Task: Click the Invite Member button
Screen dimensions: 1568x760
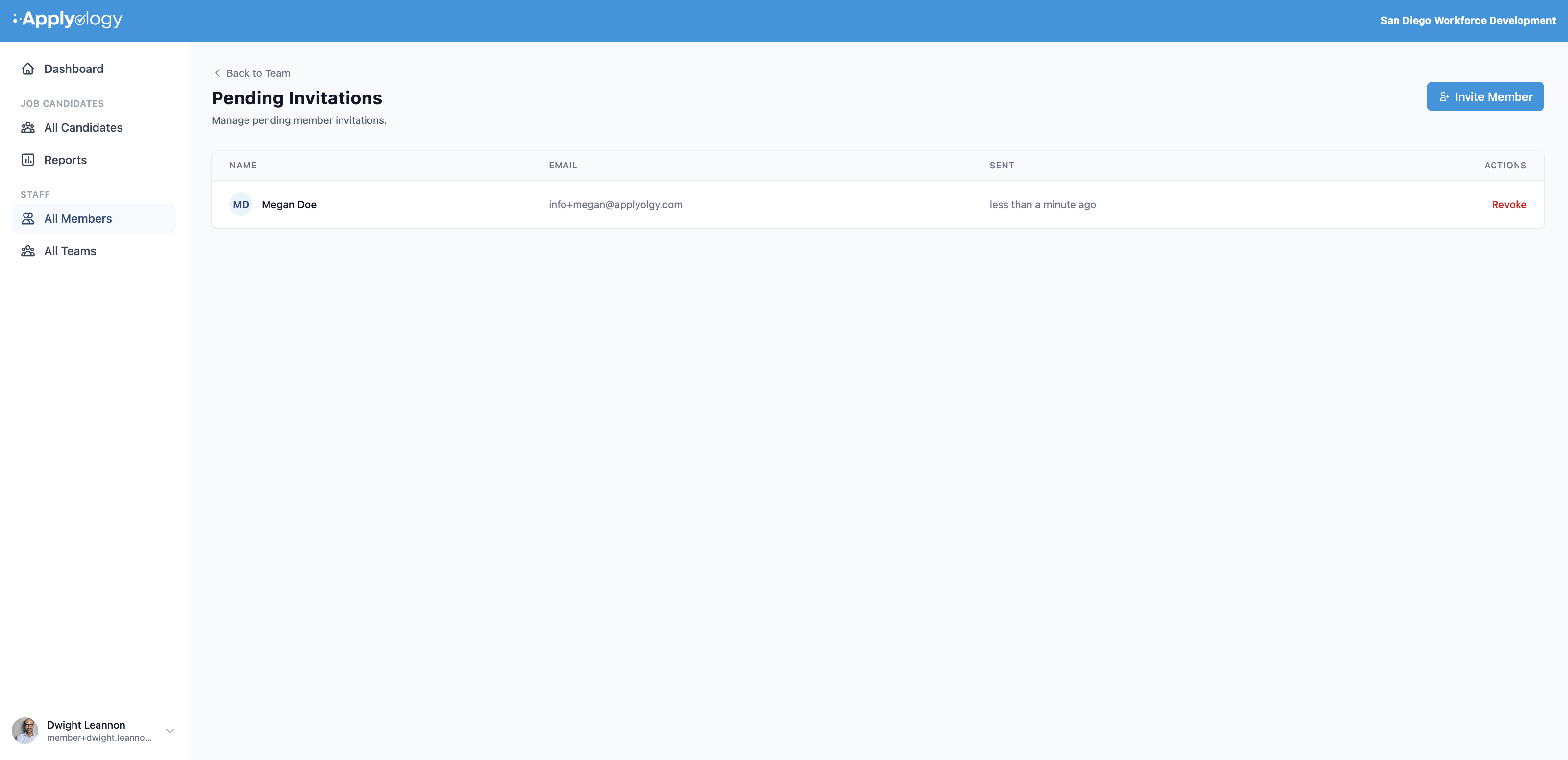Action: [1485, 97]
